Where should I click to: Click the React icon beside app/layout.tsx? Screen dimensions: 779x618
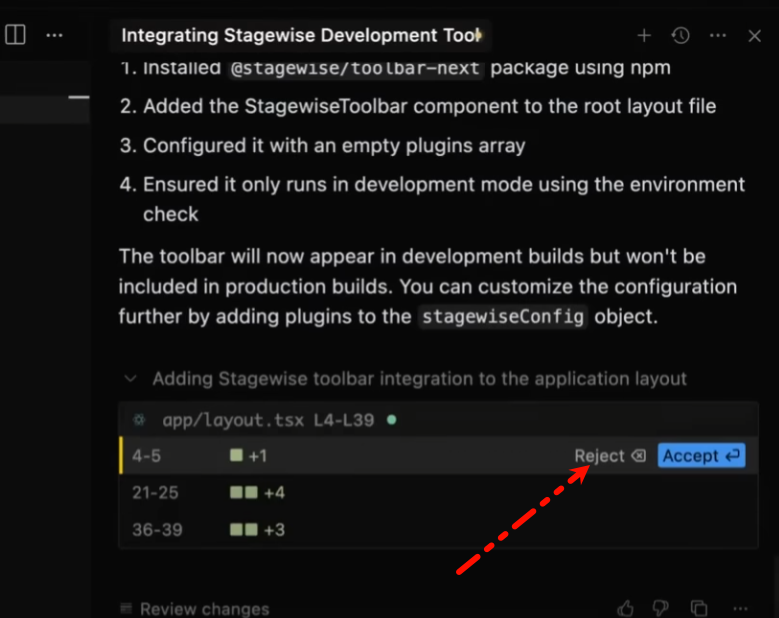140,420
